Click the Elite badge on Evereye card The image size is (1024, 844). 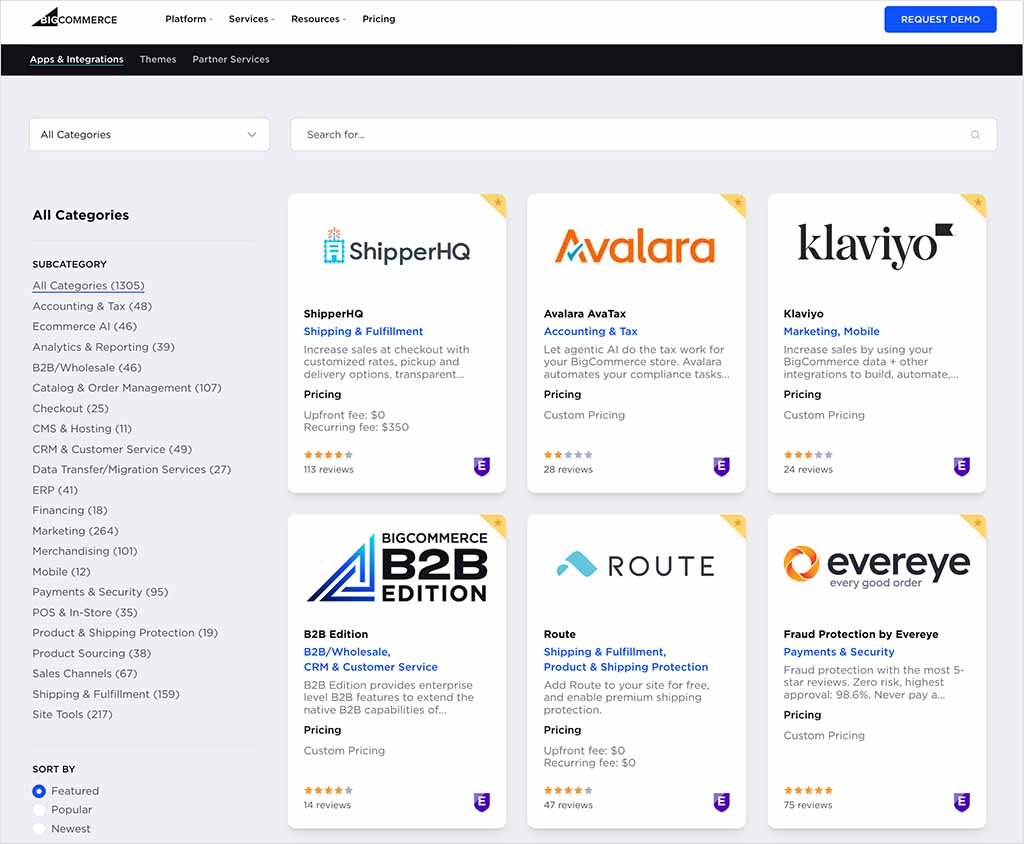961,802
